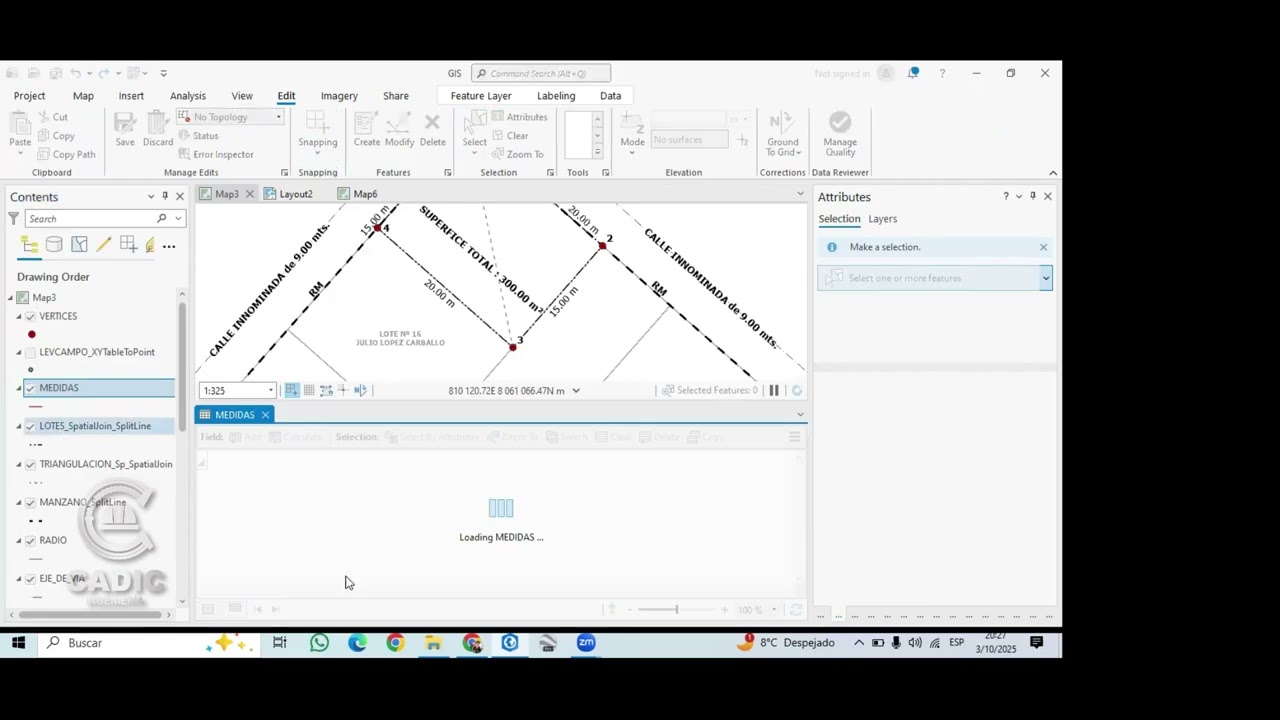Toggle TRIANGULACION_Sp_SpatialJoin layer visibility

[30, 464]
